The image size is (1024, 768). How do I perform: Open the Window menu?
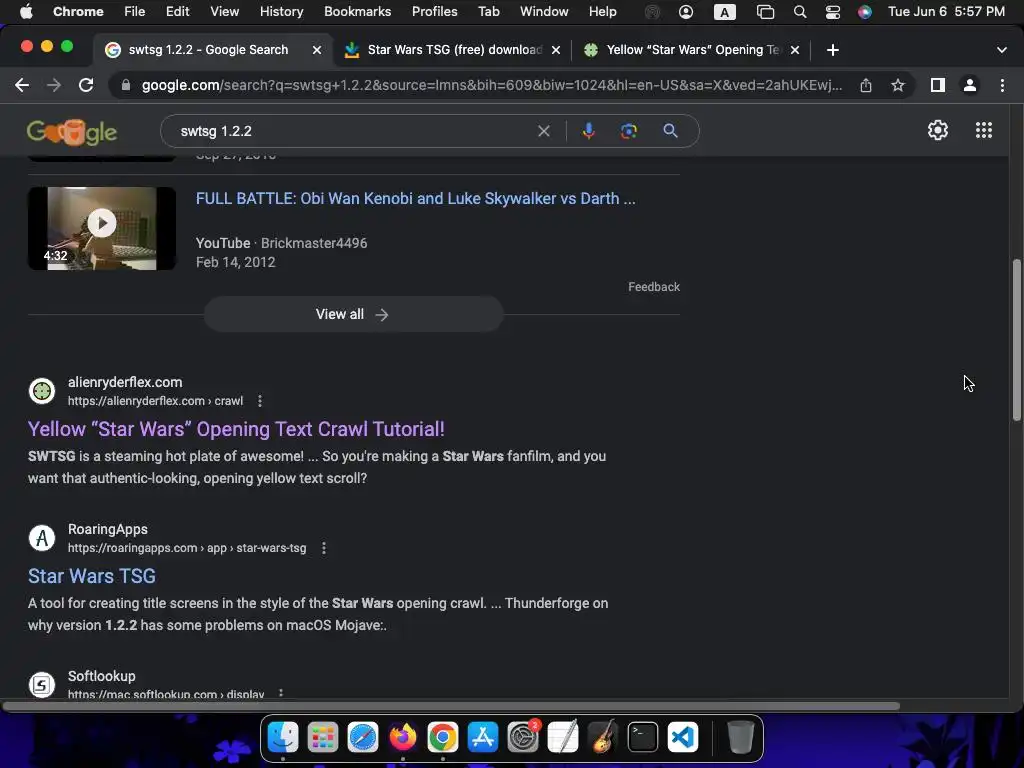click(x=544, y=11)
